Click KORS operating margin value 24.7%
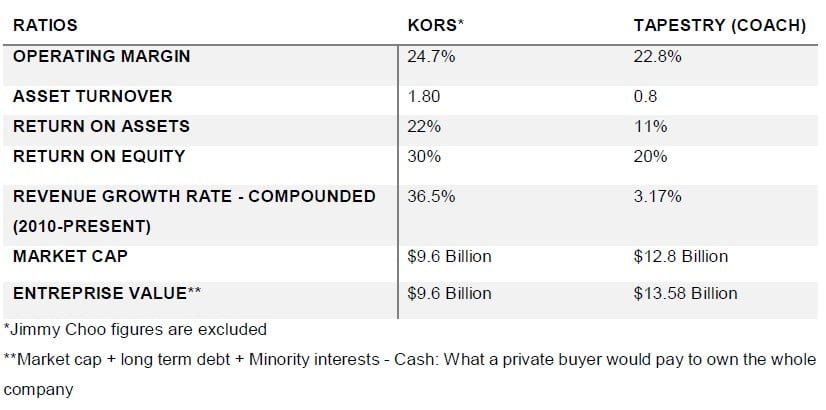826x410 pixels. 431,57
